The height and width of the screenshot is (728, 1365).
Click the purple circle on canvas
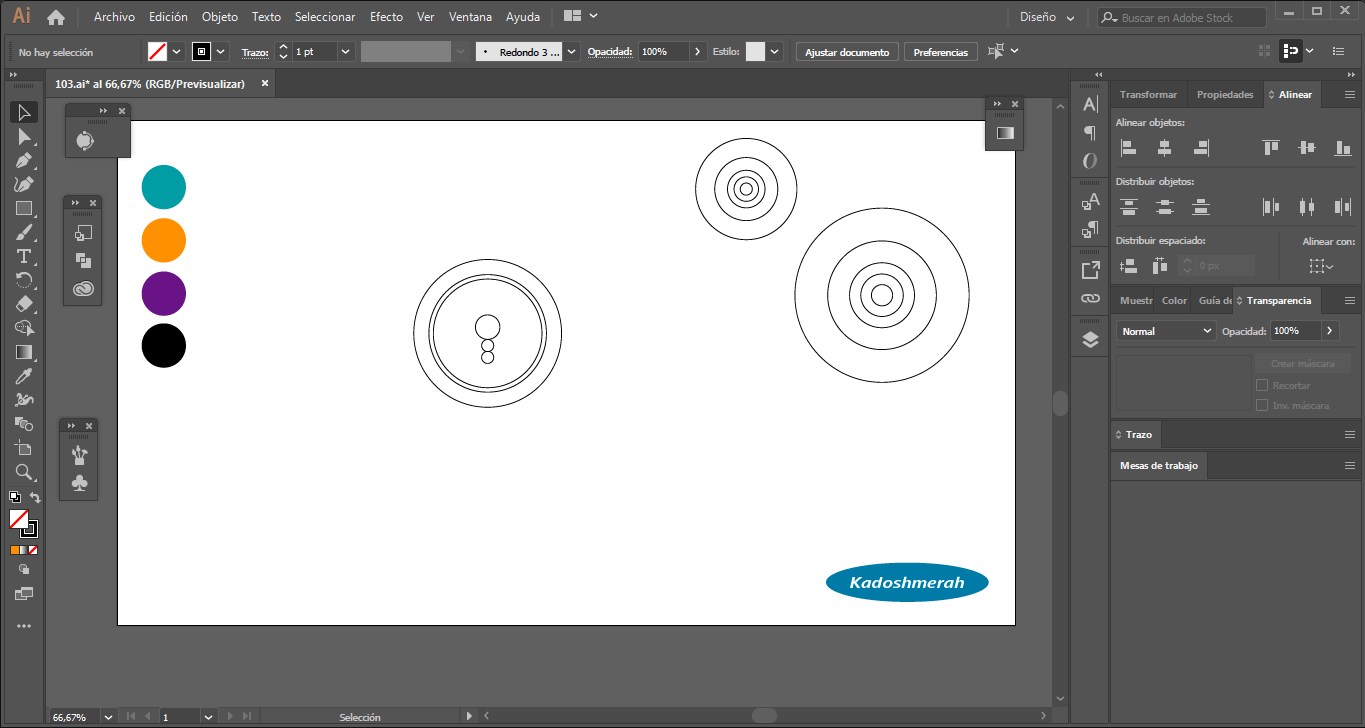click(164, 293)
